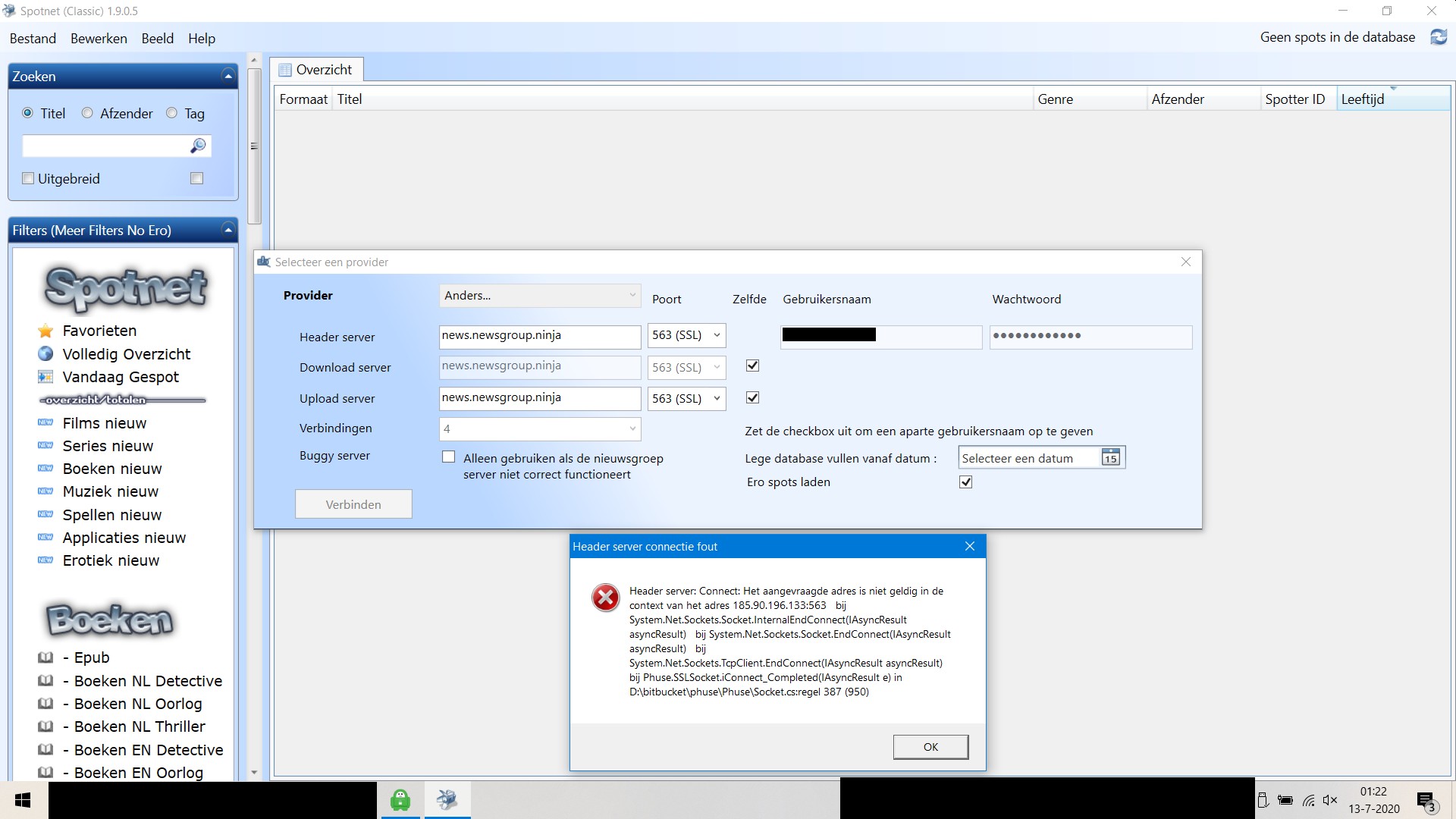Click the new icon beside Spellen nieuw

(45, 514)
